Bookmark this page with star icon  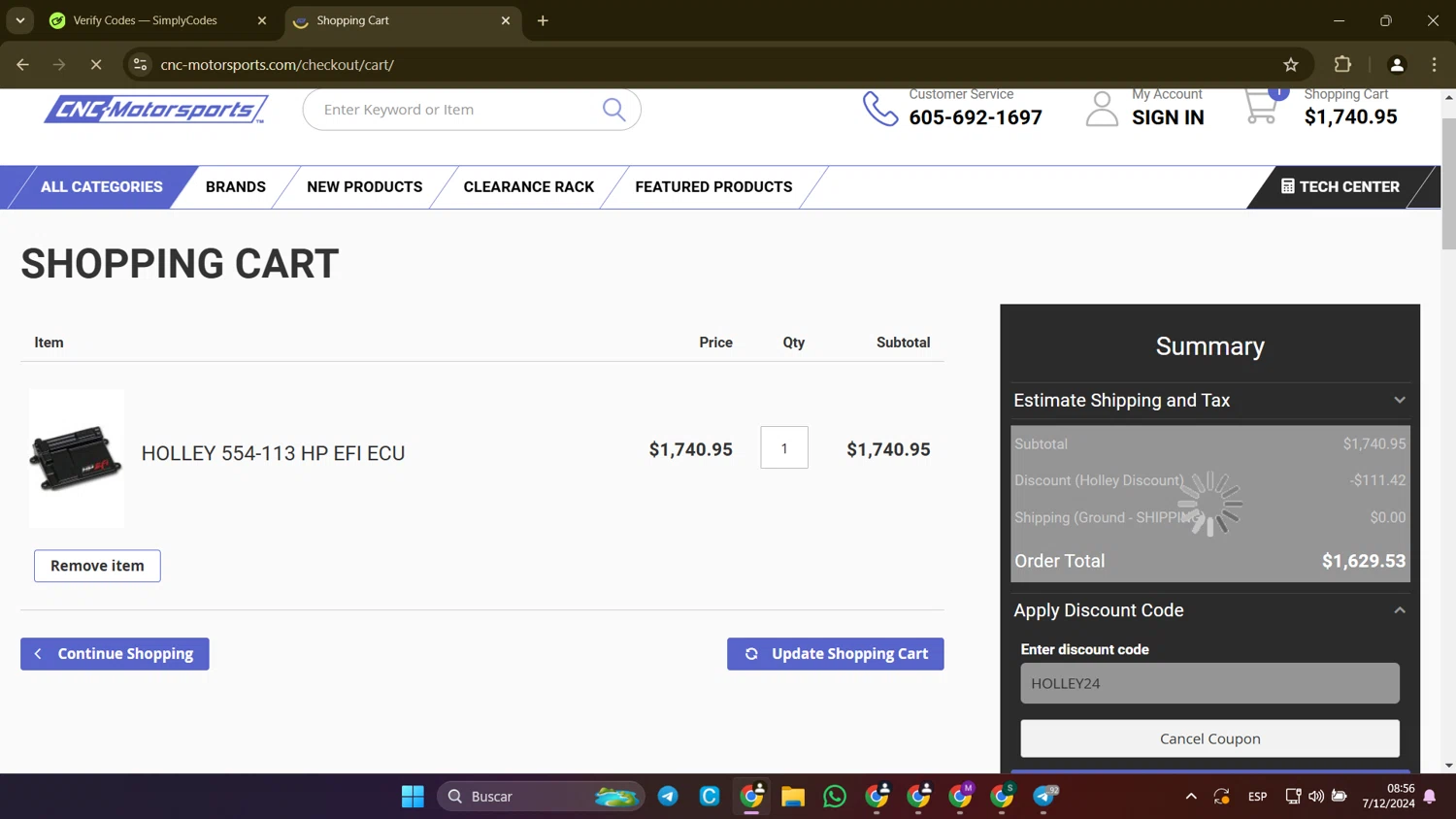(x=1290, y=65)
